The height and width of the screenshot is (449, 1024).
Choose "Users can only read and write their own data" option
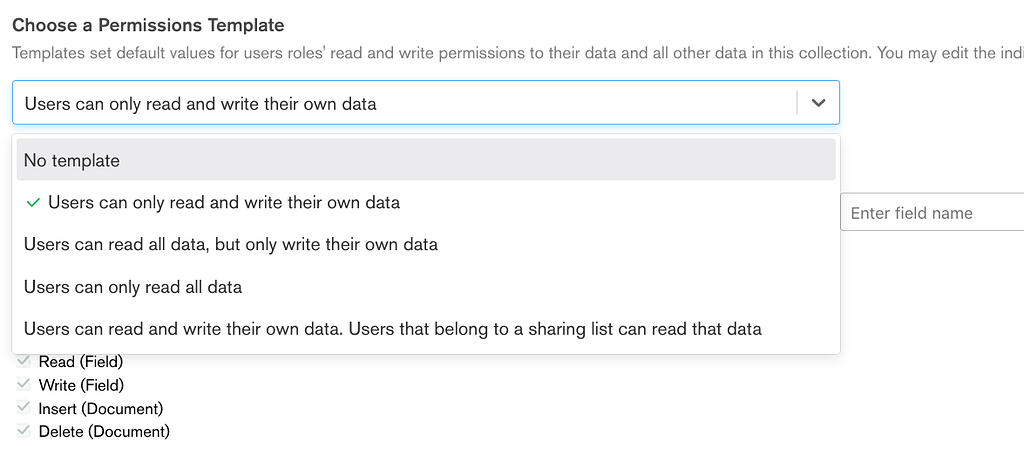(x=224, y=202)
